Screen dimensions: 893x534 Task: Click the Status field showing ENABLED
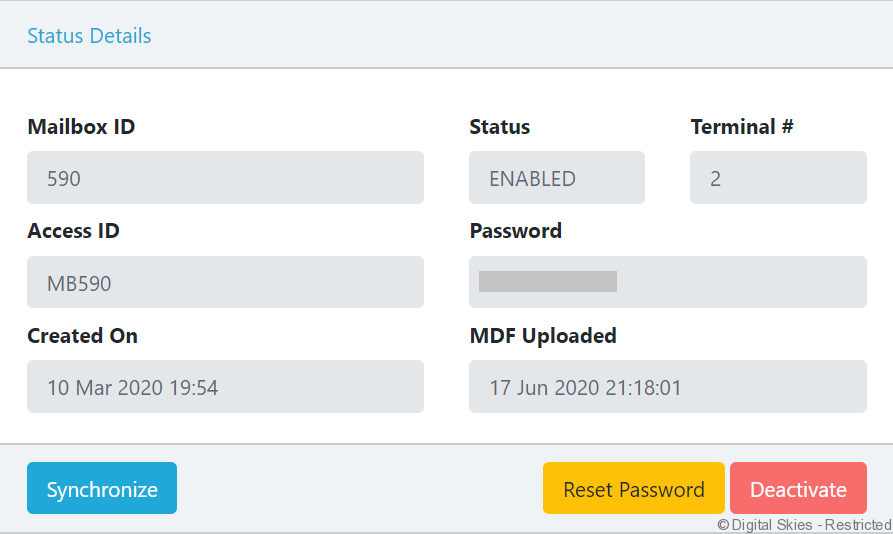coord(556,178)
